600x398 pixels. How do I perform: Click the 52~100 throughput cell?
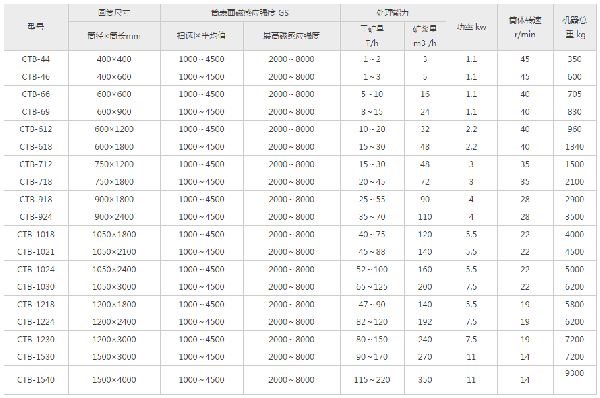point(372,269)
